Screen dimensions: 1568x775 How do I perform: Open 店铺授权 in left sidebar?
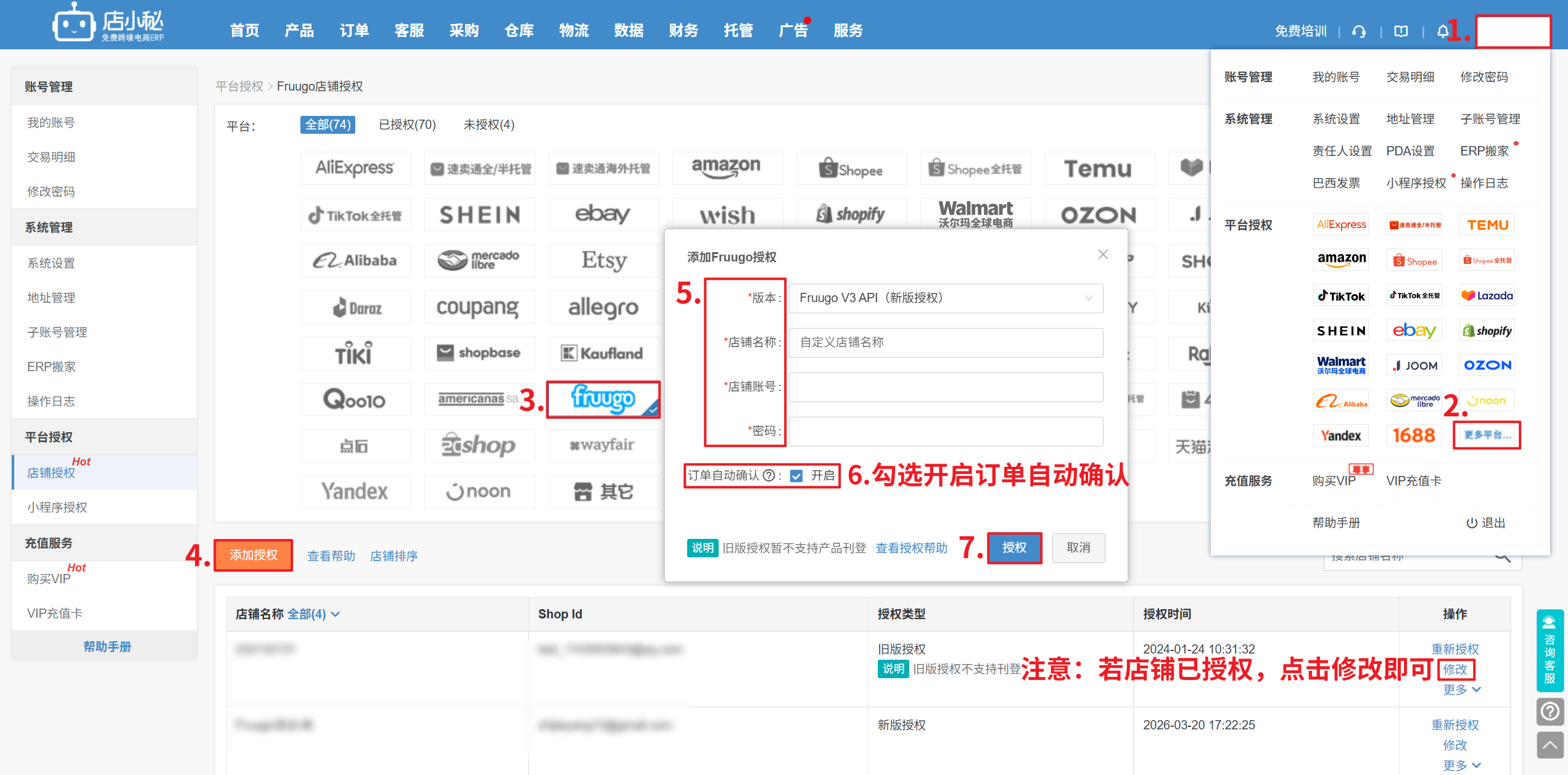tap(105, 472)
